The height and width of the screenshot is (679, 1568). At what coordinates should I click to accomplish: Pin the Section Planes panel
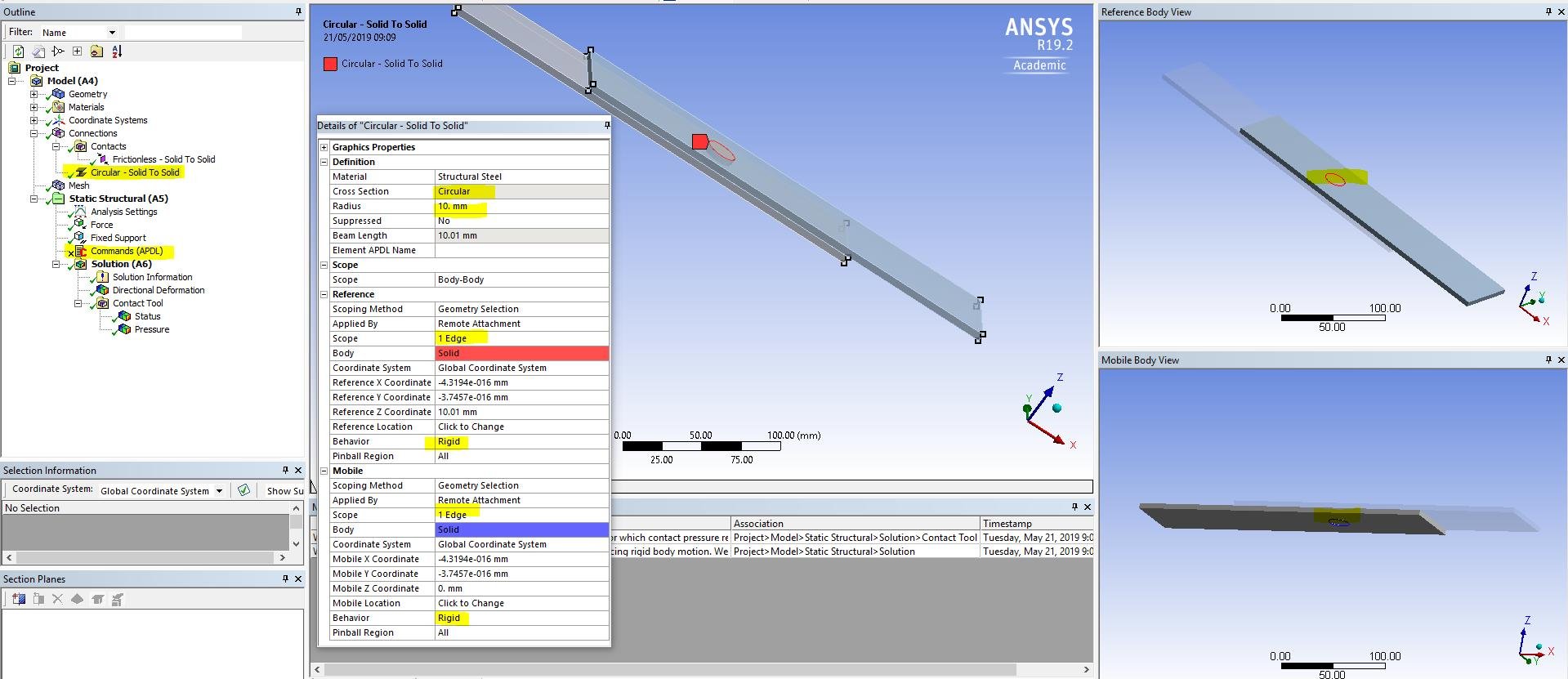pos(285,578)
